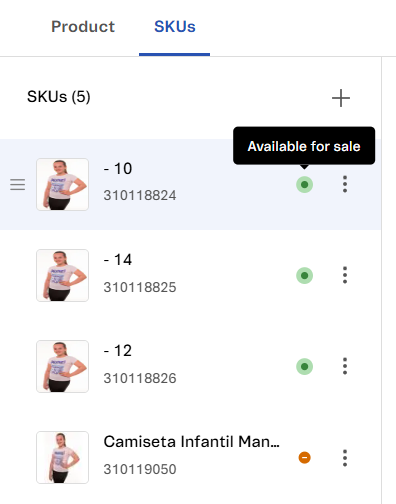396x504 pixels.
Task: Open the three-dot menu for SKU - 12
Action: (345, 366)
